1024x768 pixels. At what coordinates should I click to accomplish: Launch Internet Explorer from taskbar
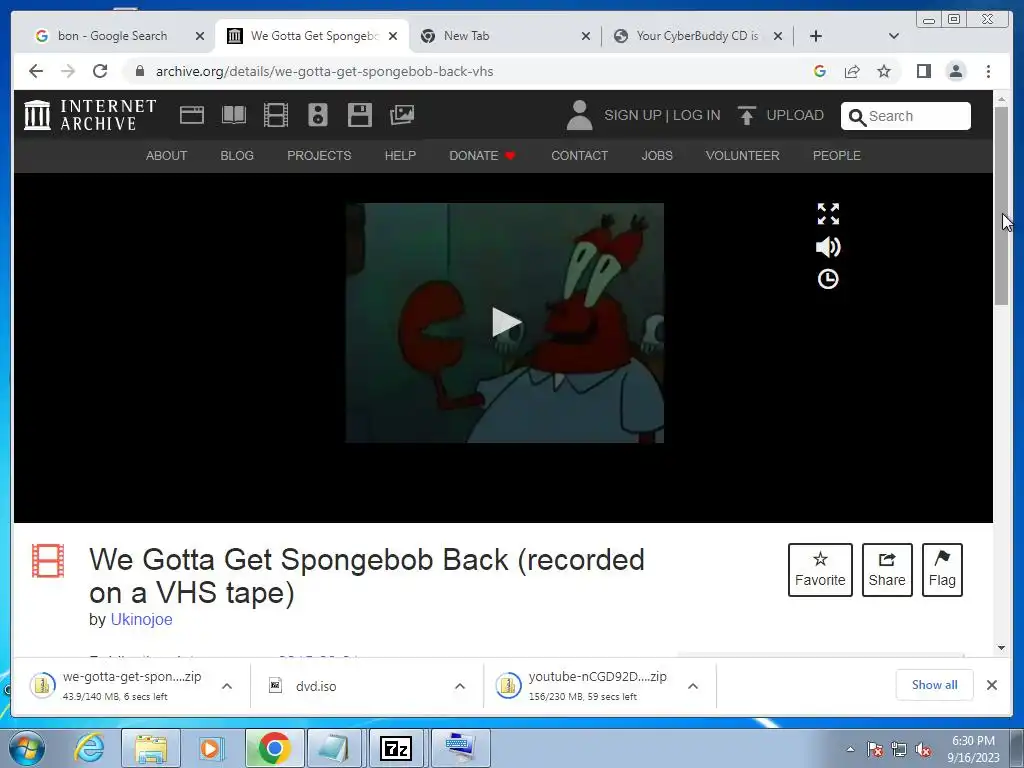pyautogui.click(x=89, y=748)
